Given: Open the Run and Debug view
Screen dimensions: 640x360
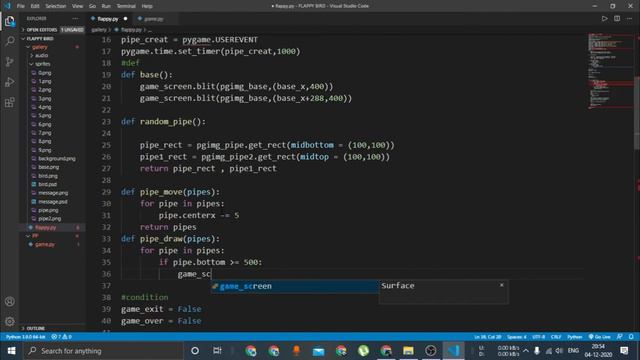Looking at the screenshot, I should tap(10, 82).
